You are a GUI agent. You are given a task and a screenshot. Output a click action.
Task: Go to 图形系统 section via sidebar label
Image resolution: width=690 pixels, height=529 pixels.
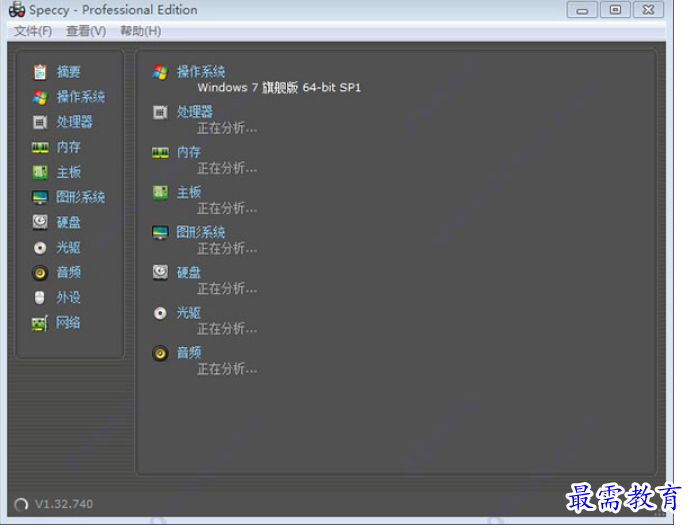click(x=81, y=197)
